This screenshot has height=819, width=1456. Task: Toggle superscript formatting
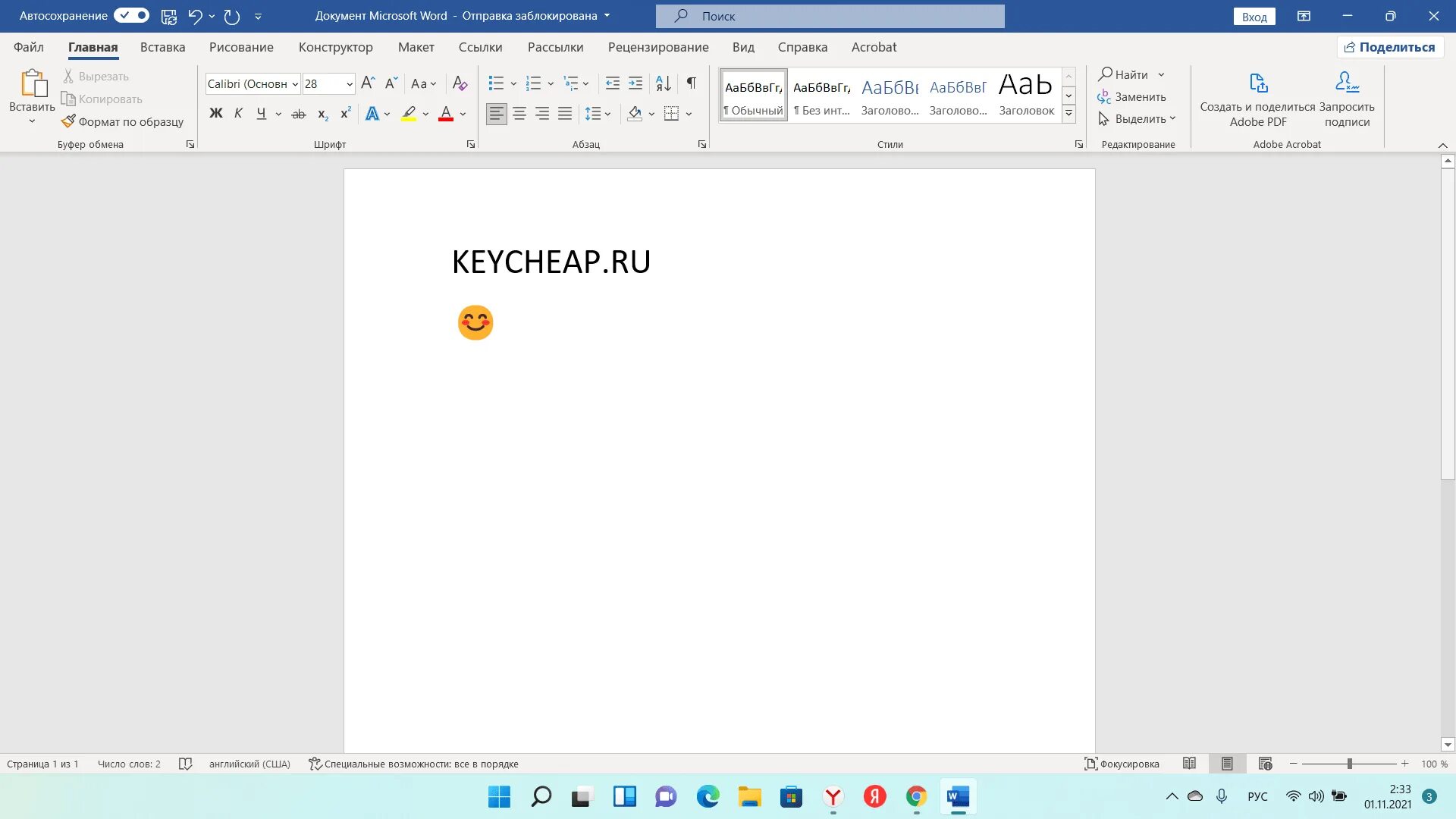(346, 114)
